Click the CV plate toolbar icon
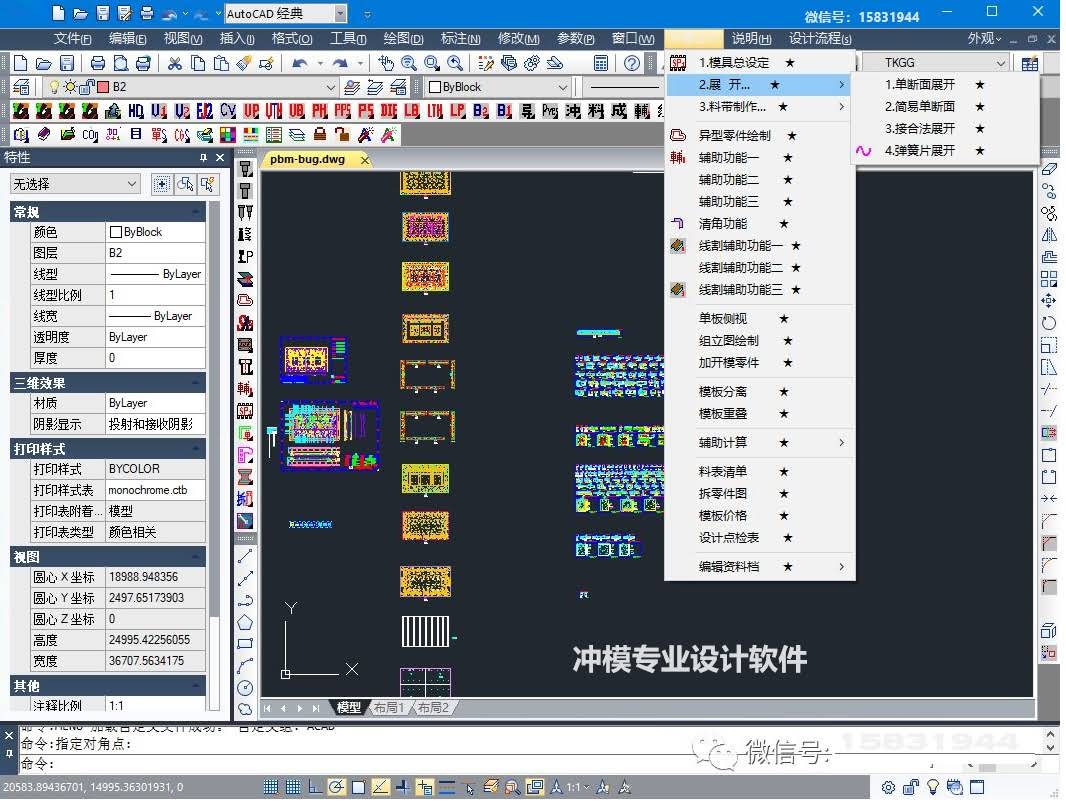This screenshot has height=802, width=1066. [x=228, y=111]
